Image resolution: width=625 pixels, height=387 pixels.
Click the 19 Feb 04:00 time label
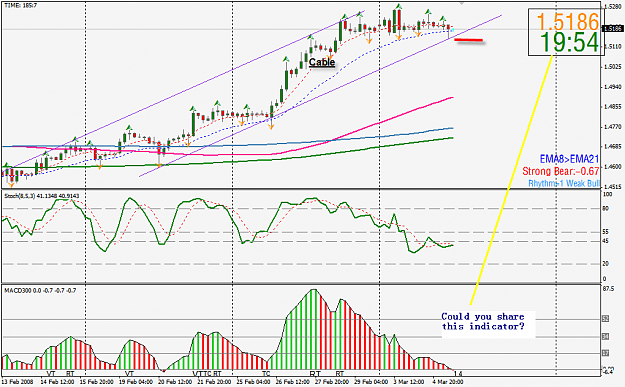pos(136,381)
